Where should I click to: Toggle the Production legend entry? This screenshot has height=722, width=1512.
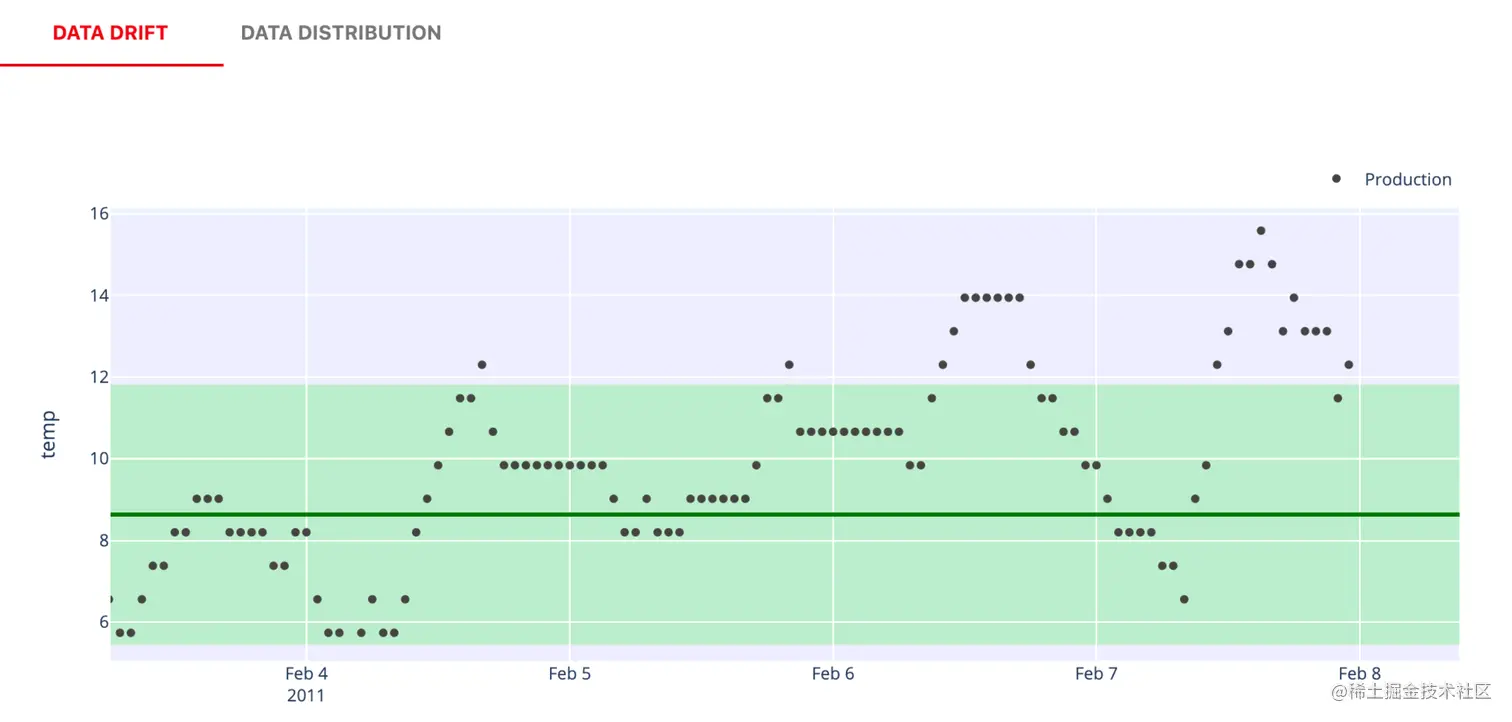(x=1407, y=180)
